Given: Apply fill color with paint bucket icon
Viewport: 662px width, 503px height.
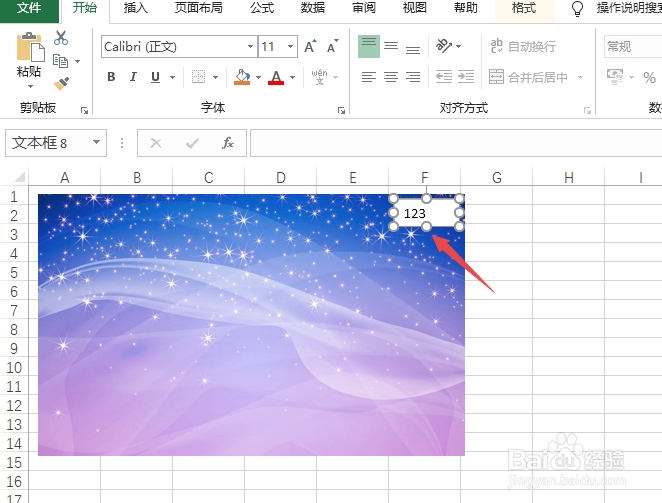Looking at the screenshot, I should [242, 77].
